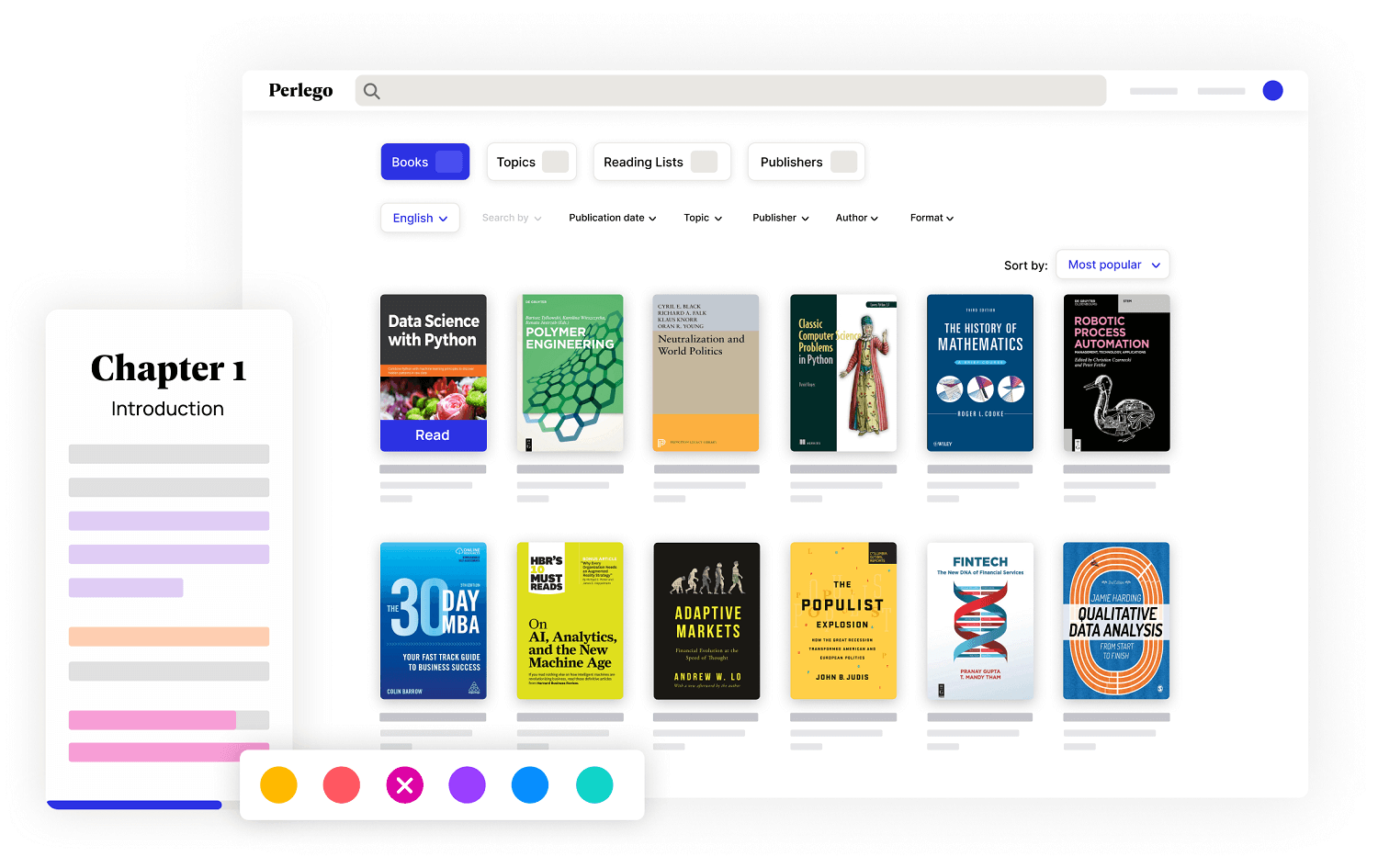
Task: Expand the Topic filter dropdown
Action: 703,218
